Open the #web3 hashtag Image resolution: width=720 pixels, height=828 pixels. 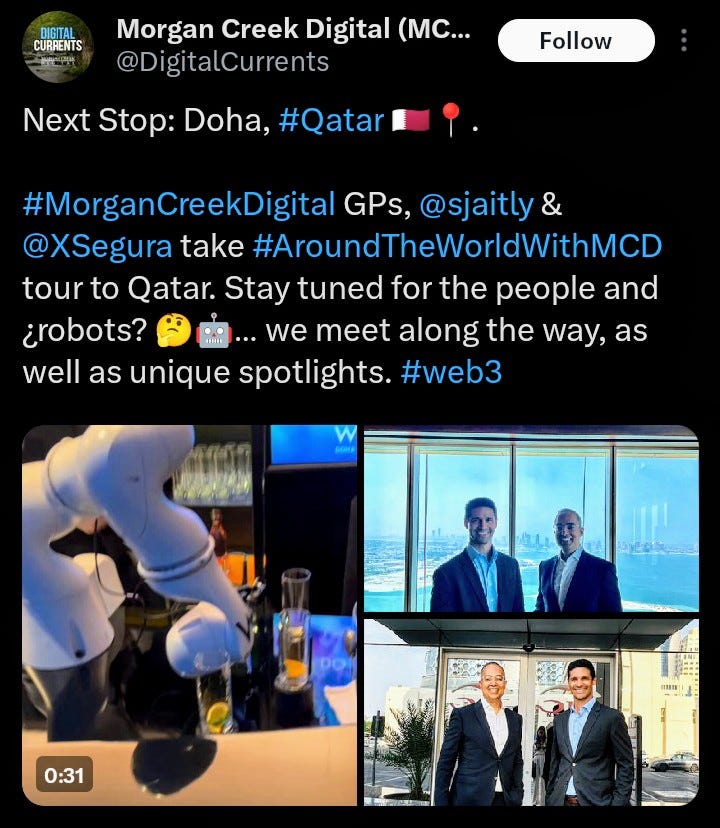pyautogui.click(x=451, y=372)
